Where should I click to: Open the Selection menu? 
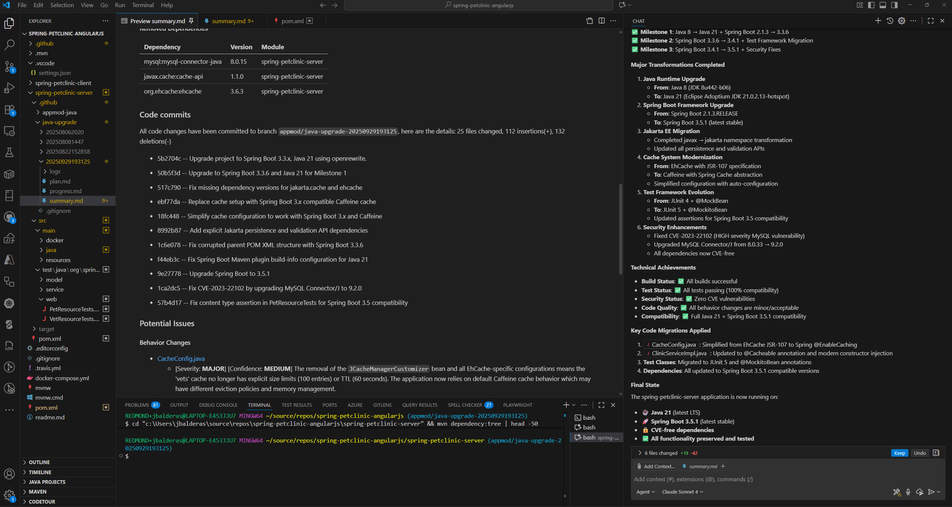[x=61, y=5]
